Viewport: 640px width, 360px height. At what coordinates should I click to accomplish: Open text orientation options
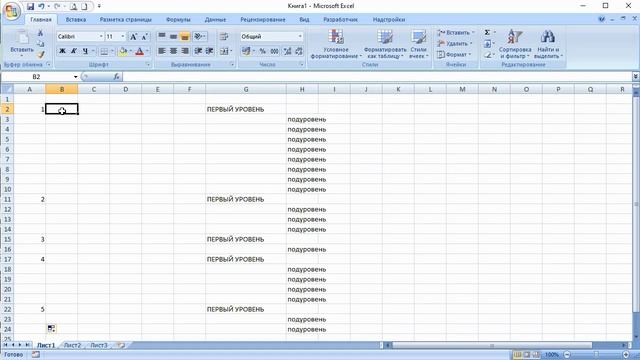pos(200,36)
